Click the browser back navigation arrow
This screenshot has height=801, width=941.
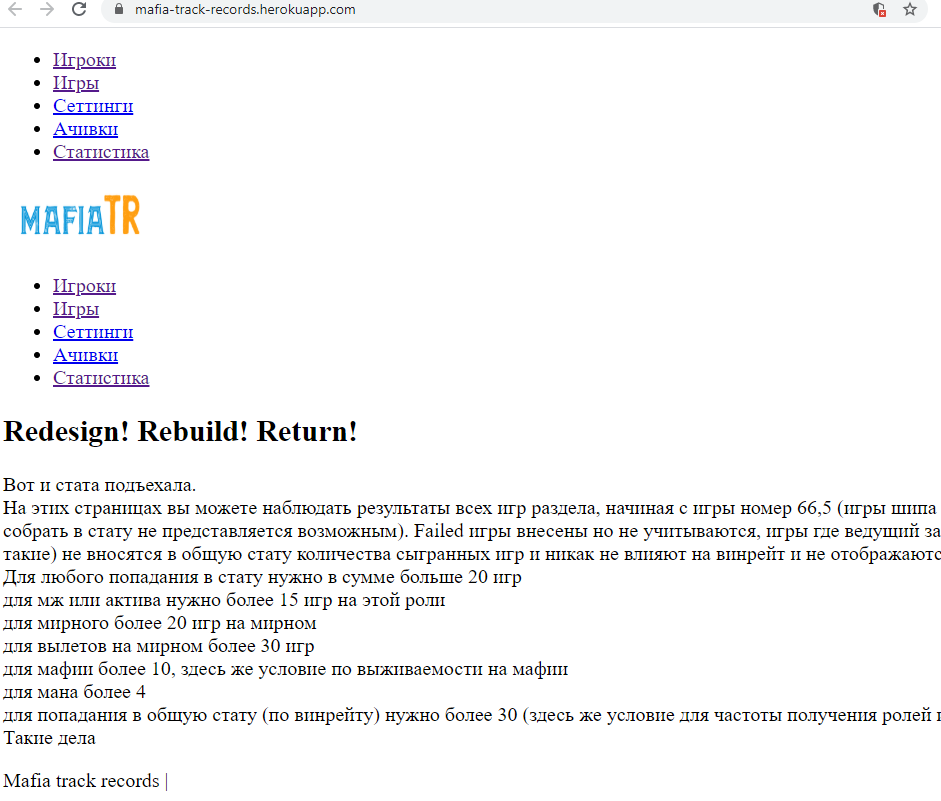click(x=13, y=10)
